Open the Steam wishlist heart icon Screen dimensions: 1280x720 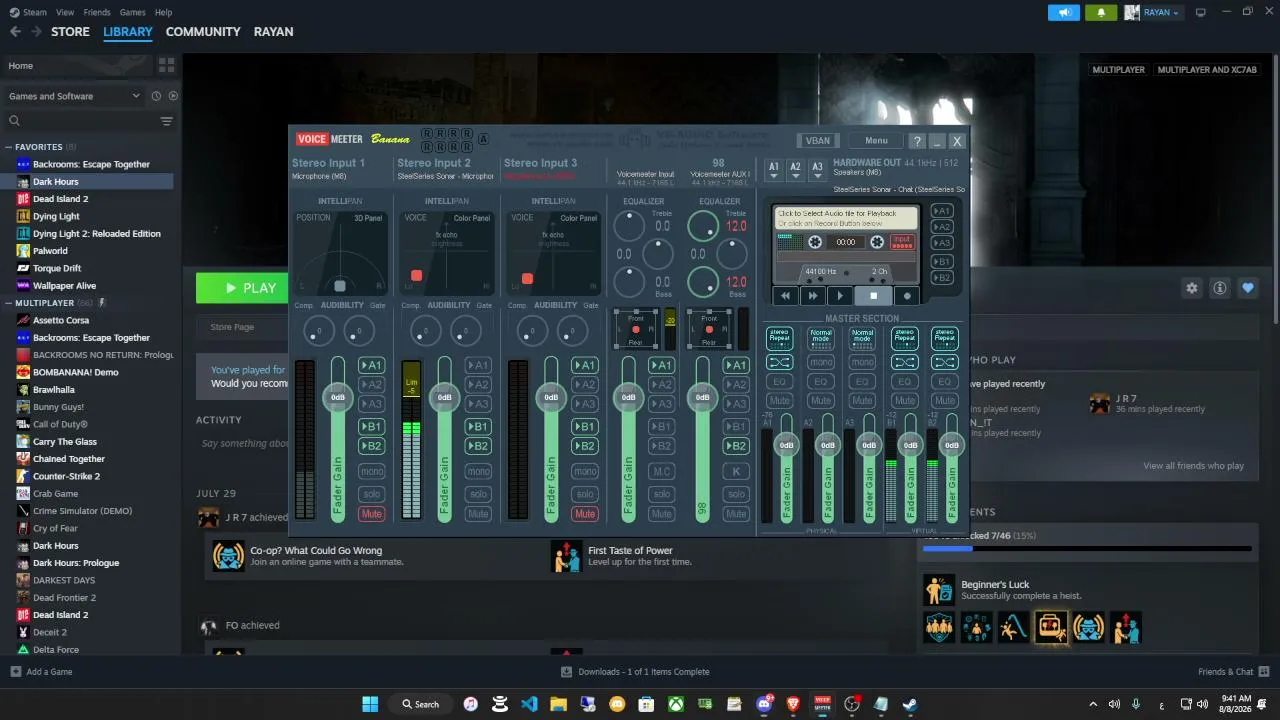click(1248, 288)
